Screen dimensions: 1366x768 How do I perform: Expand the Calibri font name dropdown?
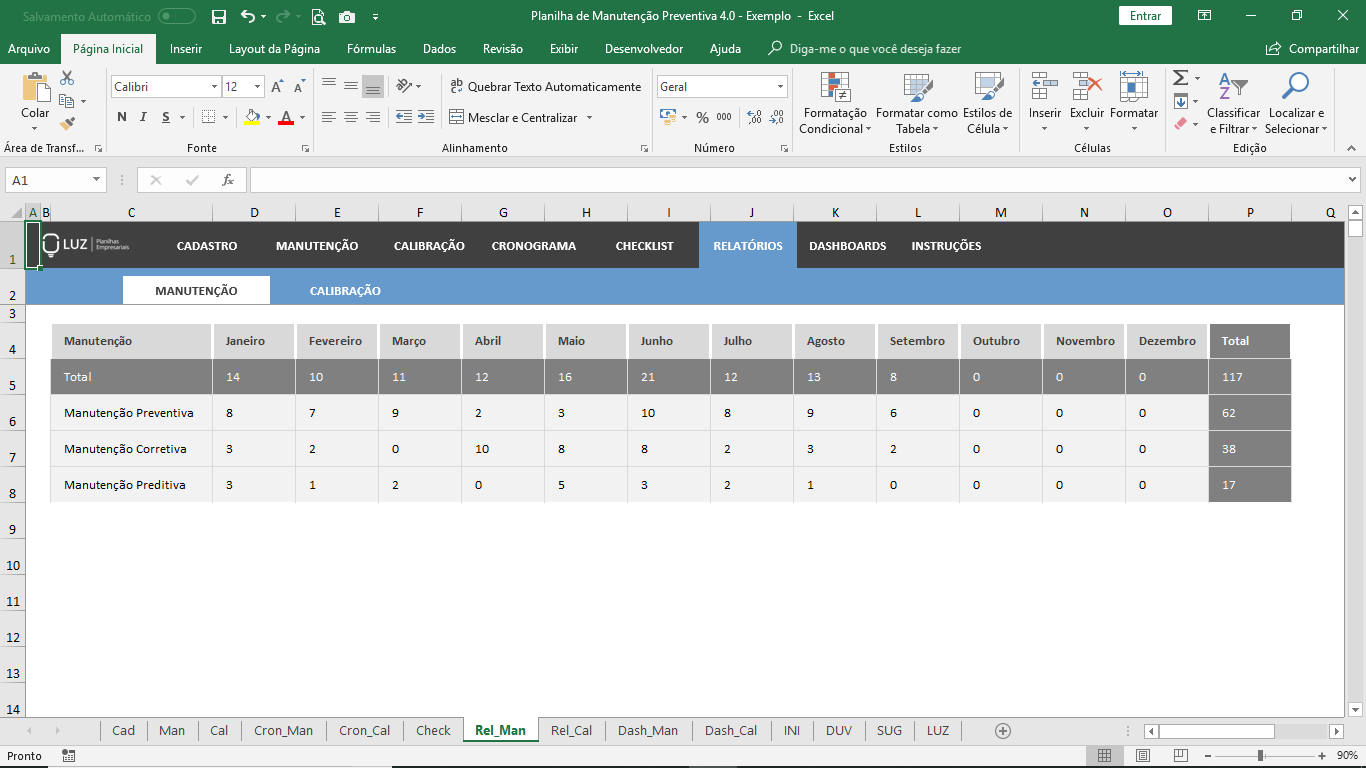click(214, 87)
